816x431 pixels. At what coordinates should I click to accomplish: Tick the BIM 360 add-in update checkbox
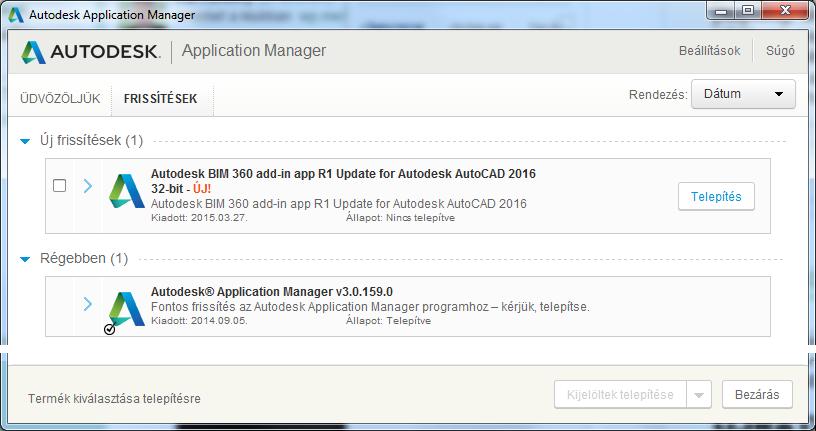(x=59, y=185)
